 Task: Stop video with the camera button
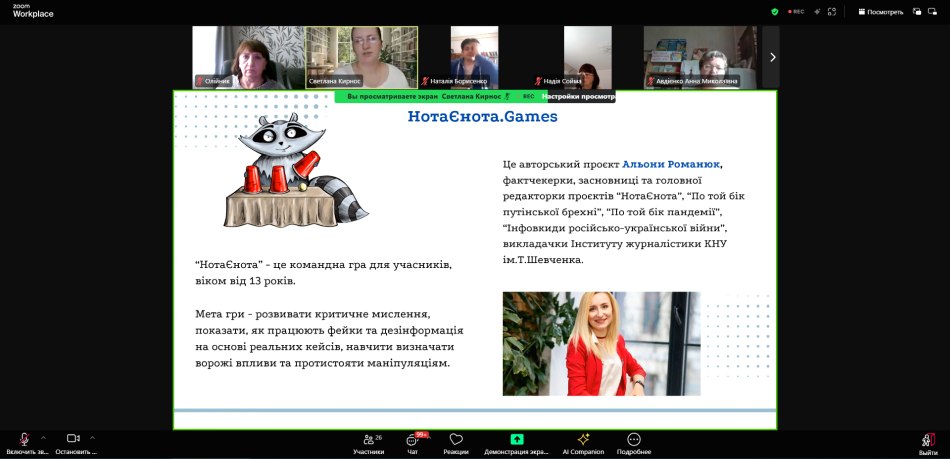(72, 439)
